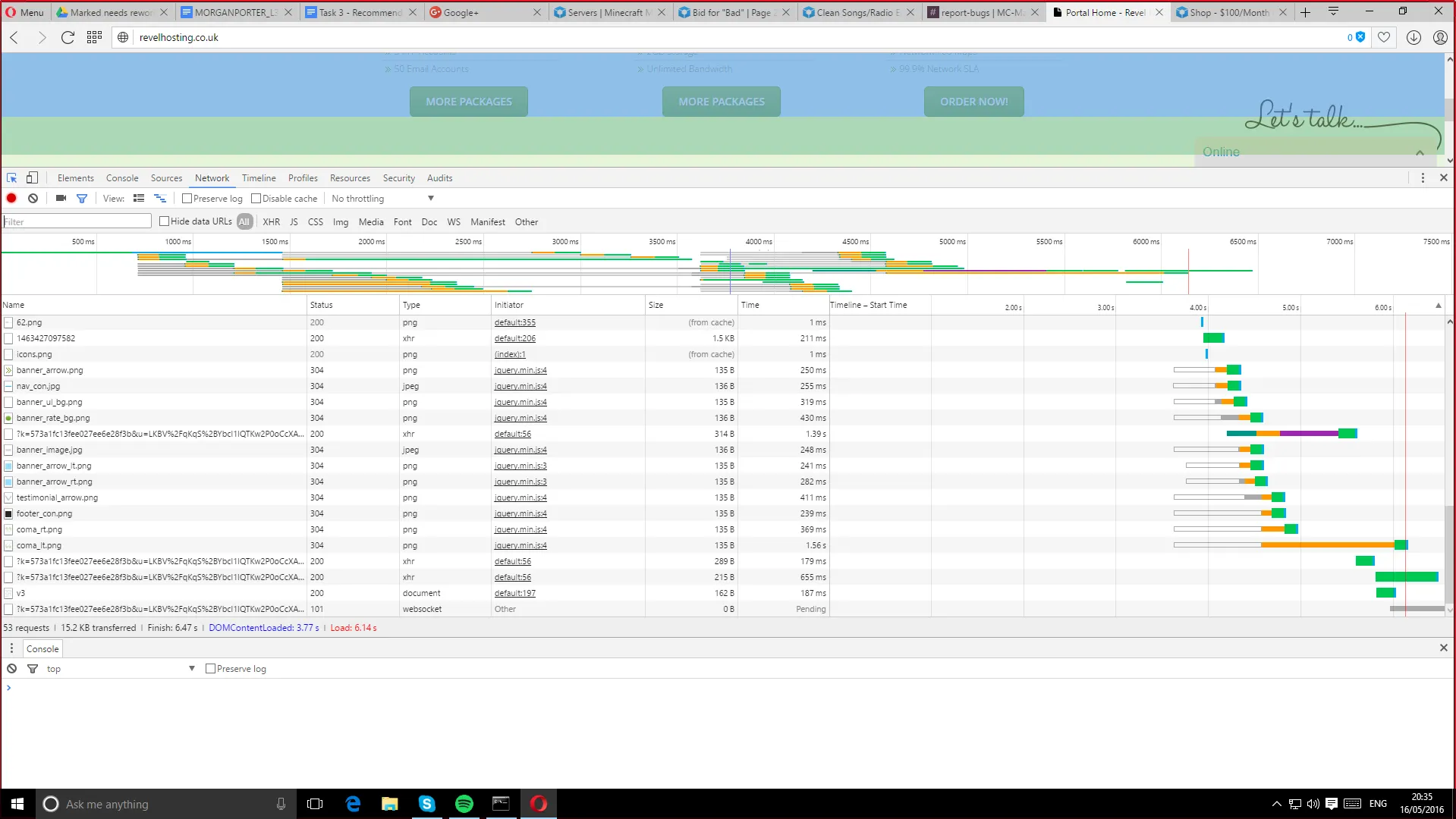The height and width of the screenshot is (819, 1456).
Task: Sort requests by Size column
Action: click(x=690, y=305)
